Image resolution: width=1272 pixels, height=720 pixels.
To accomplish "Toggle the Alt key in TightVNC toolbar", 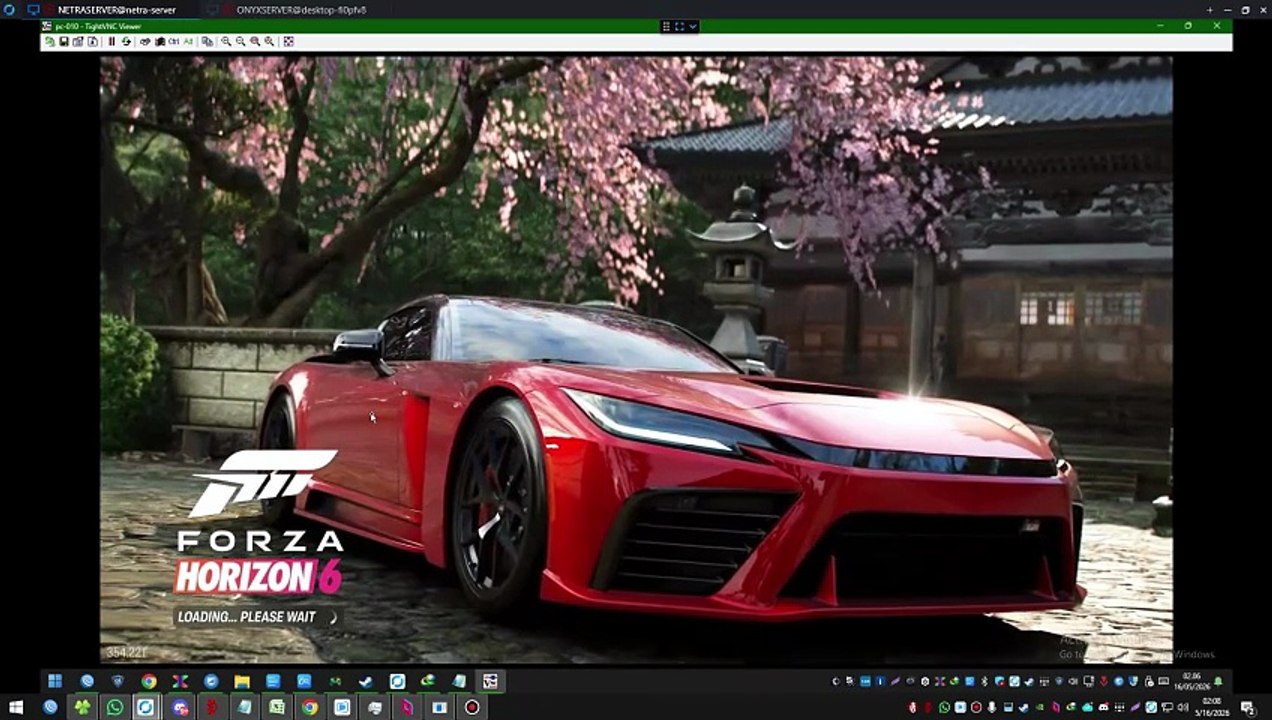I will click(188, 42).
